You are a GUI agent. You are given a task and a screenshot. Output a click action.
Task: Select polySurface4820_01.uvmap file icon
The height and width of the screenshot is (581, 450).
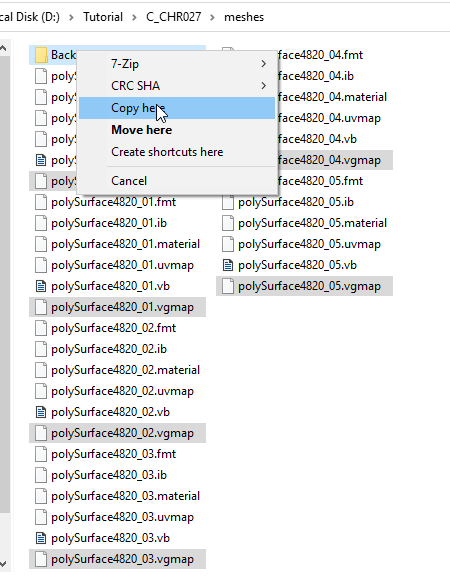tap(41, 265)
